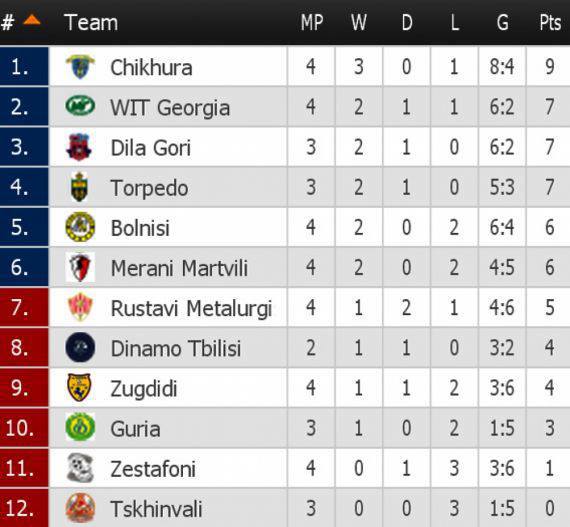Click the blue rank 1 position cell
The width and height of the screenshot is (570, 527).
[24, 66]
